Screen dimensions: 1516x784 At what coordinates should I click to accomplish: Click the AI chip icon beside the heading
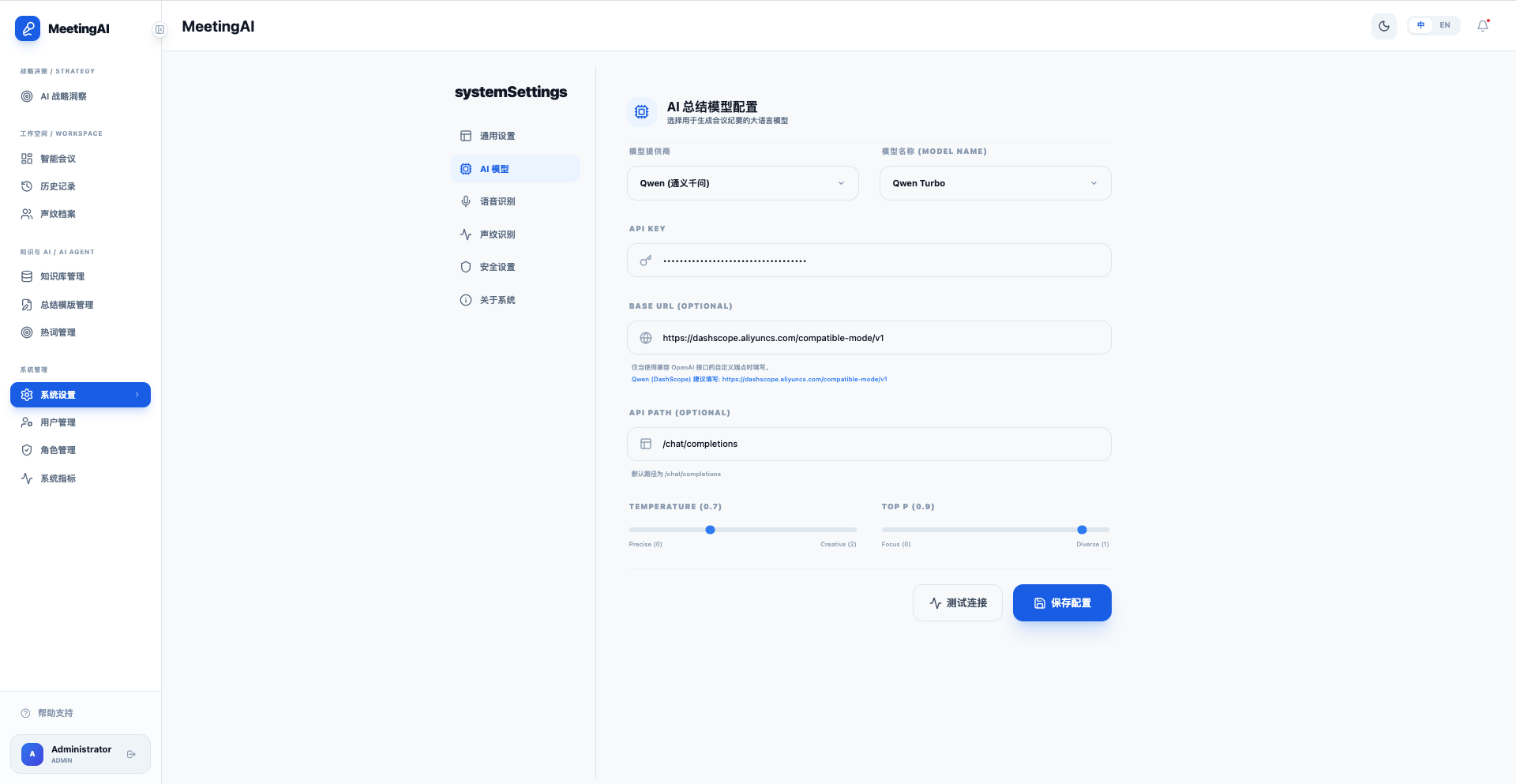pyautogui.click(x=641, y=112)
